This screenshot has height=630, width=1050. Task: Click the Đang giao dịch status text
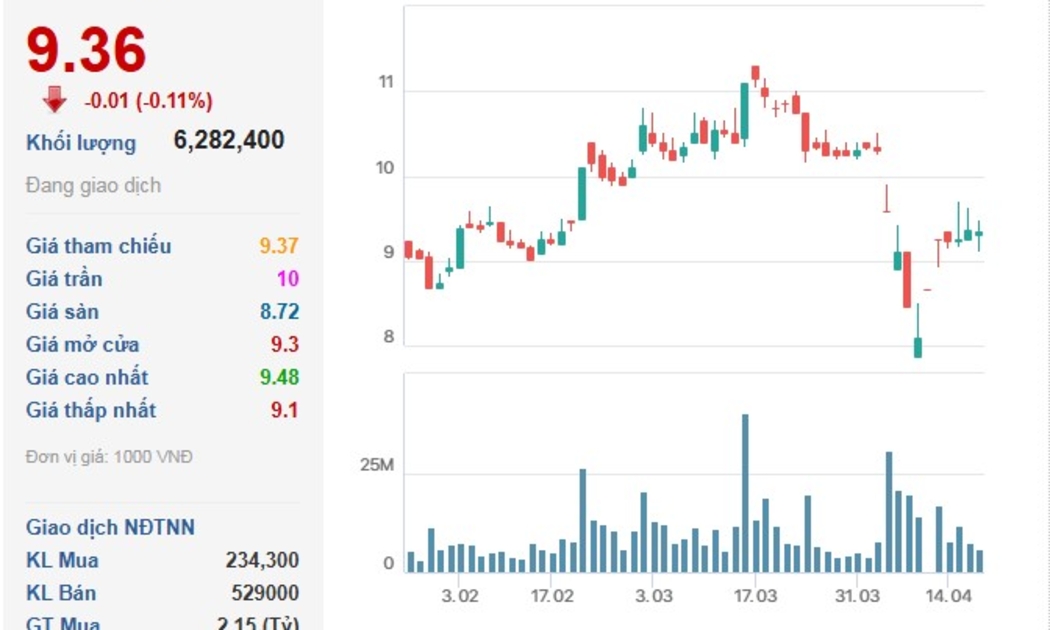tap(93, 186)
